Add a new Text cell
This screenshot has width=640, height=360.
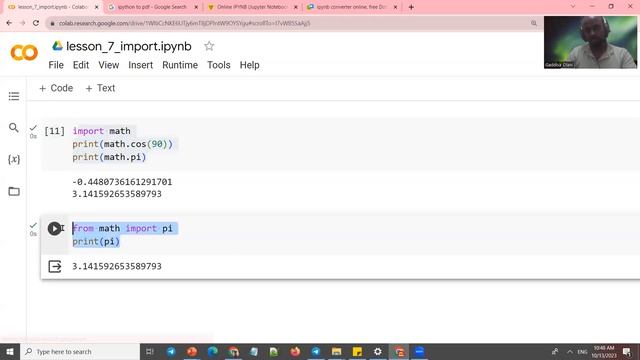(100, 88)
